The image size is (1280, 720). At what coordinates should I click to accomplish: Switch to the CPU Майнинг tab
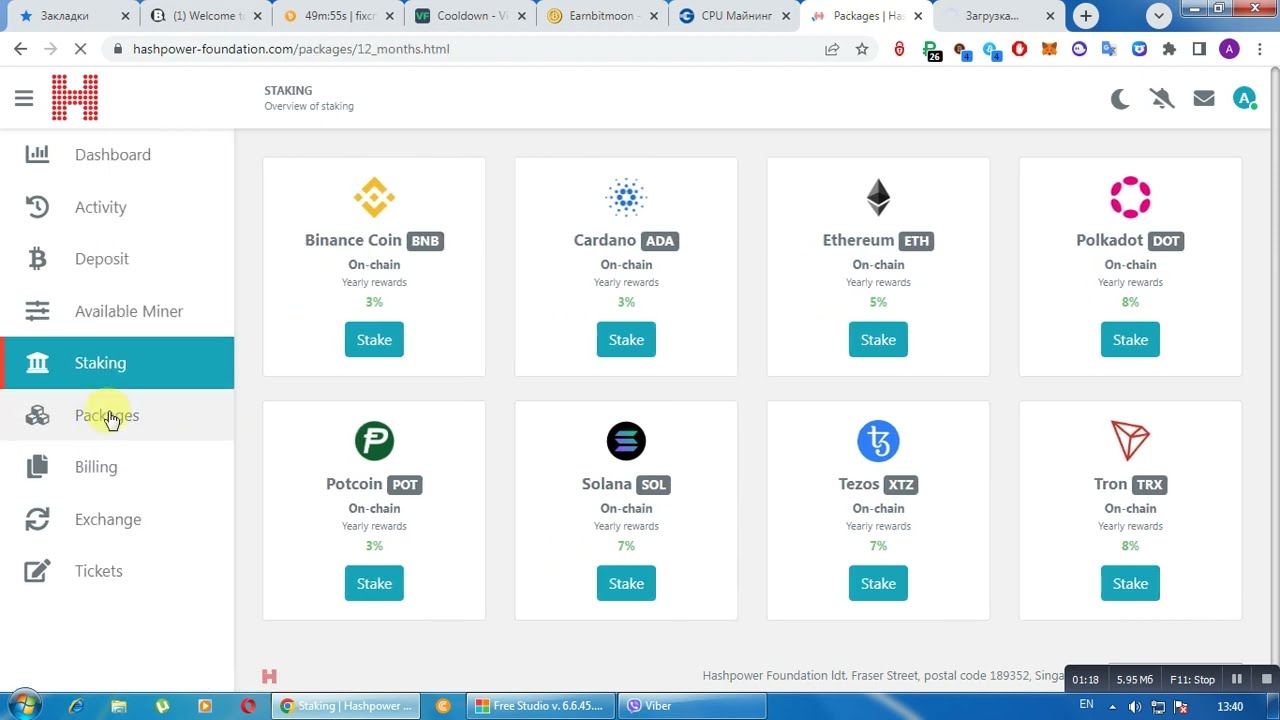point(735,16)
